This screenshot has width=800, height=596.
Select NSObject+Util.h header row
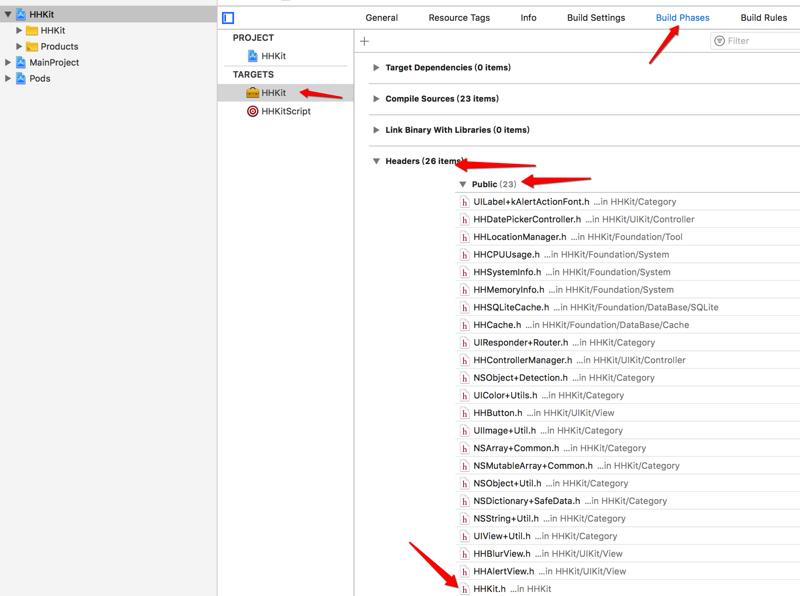[x=628, y=484]
